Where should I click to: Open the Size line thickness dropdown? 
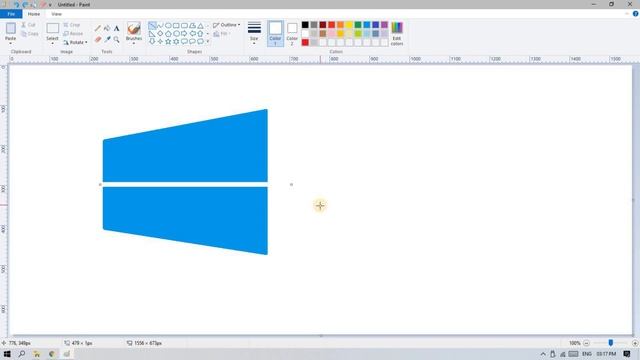click(x=254, y=33)
